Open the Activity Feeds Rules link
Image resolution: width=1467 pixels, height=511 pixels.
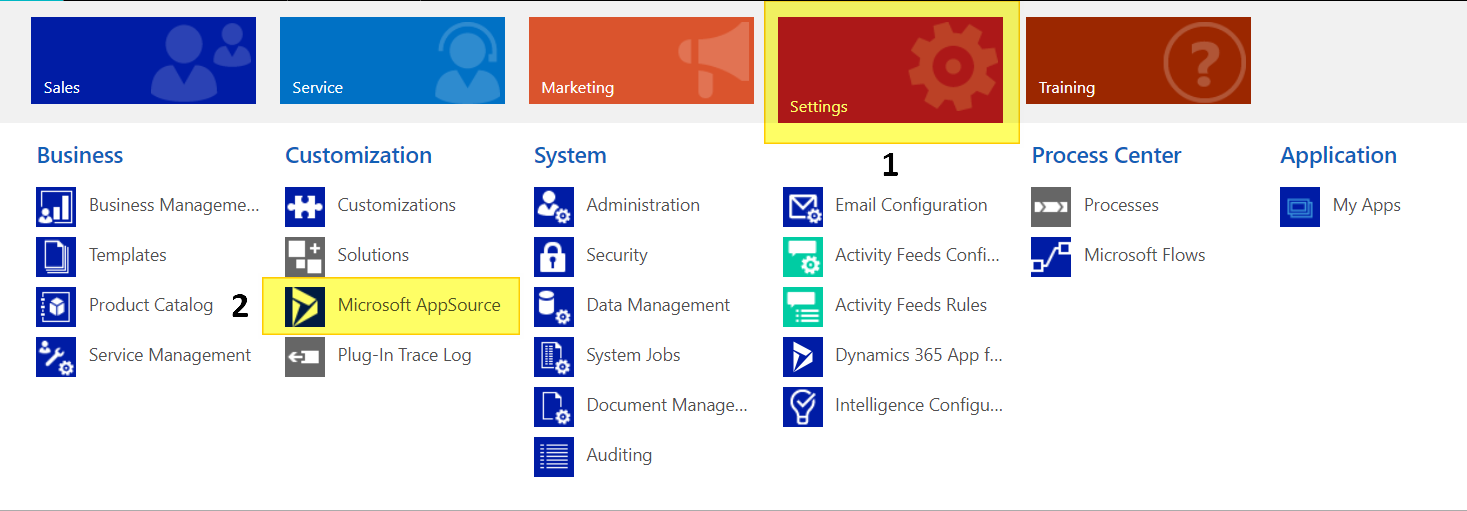tap(911, 305)
